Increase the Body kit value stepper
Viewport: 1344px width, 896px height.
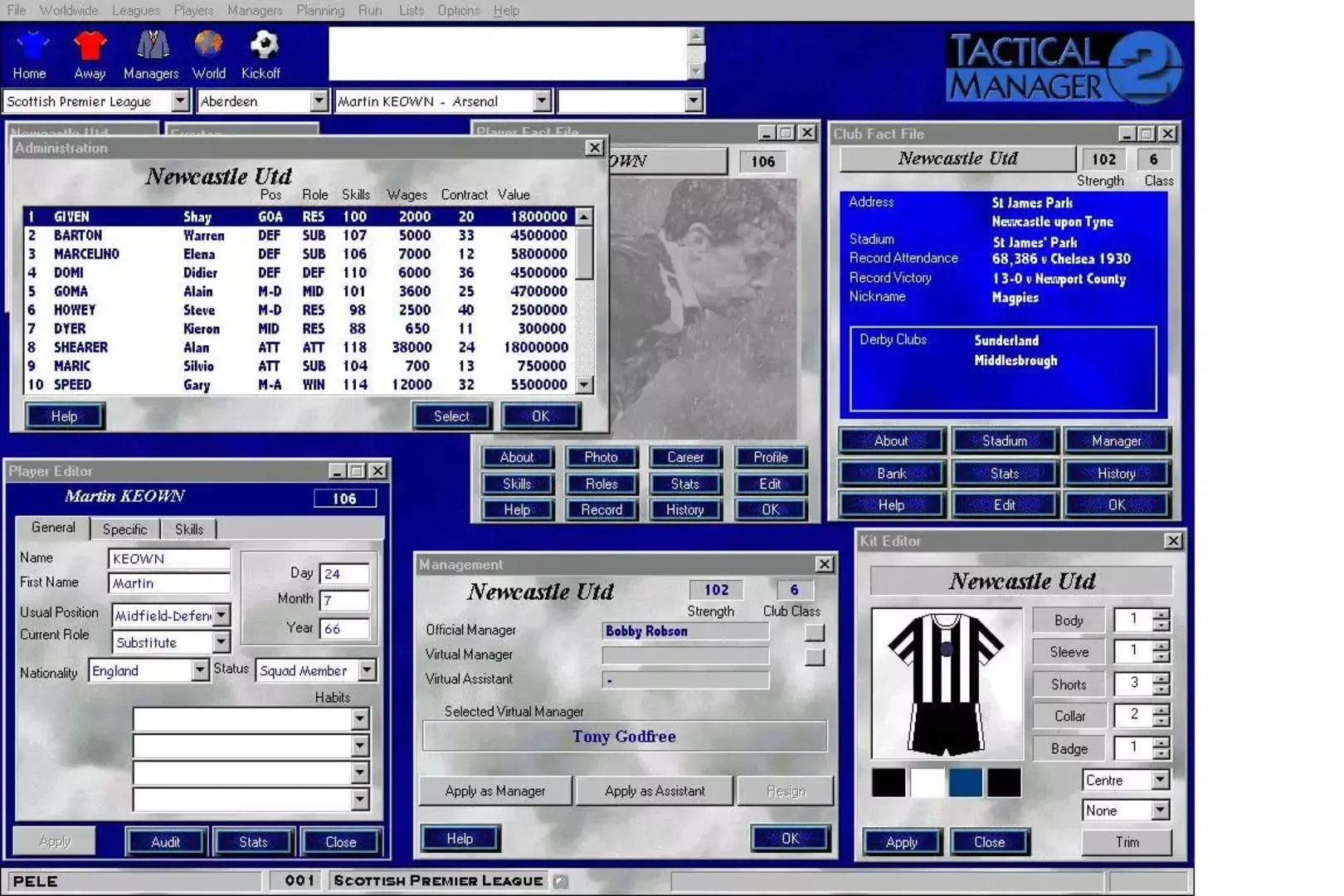tap(1161, 614)
